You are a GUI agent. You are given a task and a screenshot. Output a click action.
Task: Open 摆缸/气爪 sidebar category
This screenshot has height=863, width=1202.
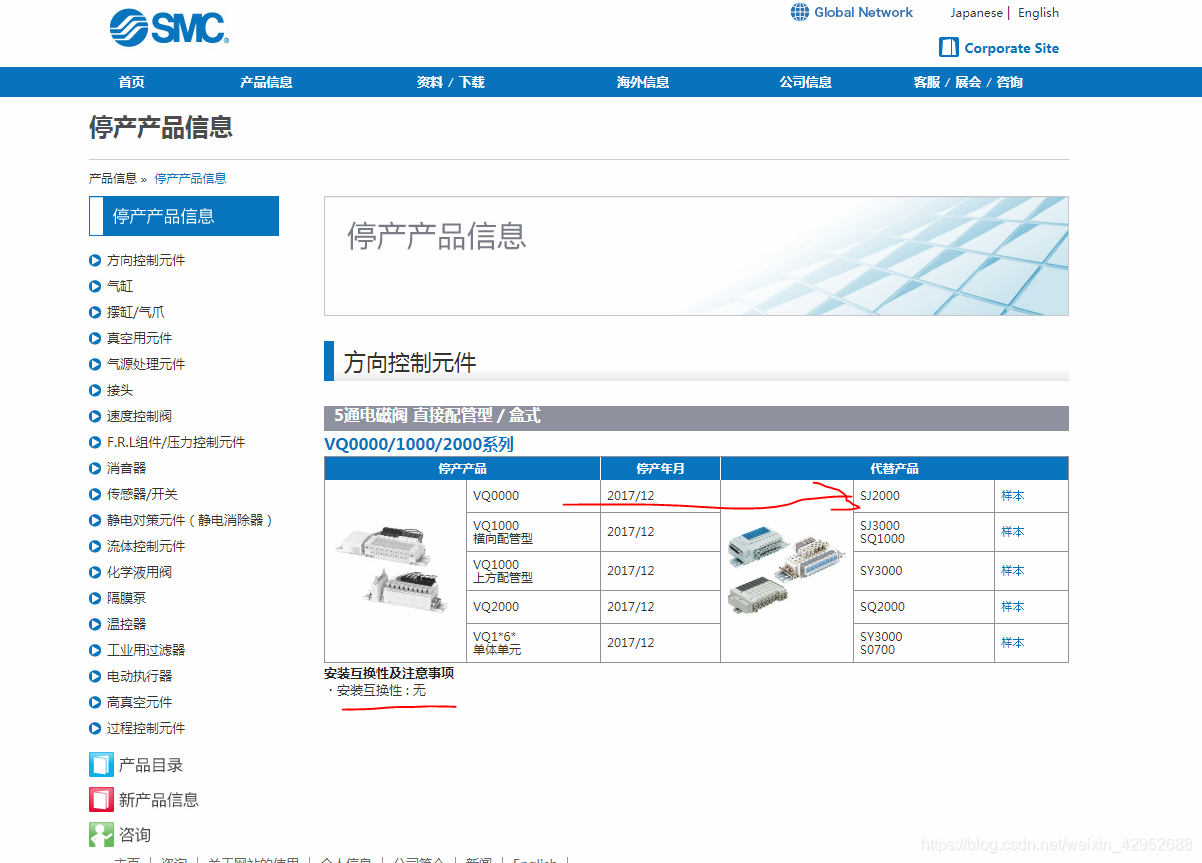136,312
